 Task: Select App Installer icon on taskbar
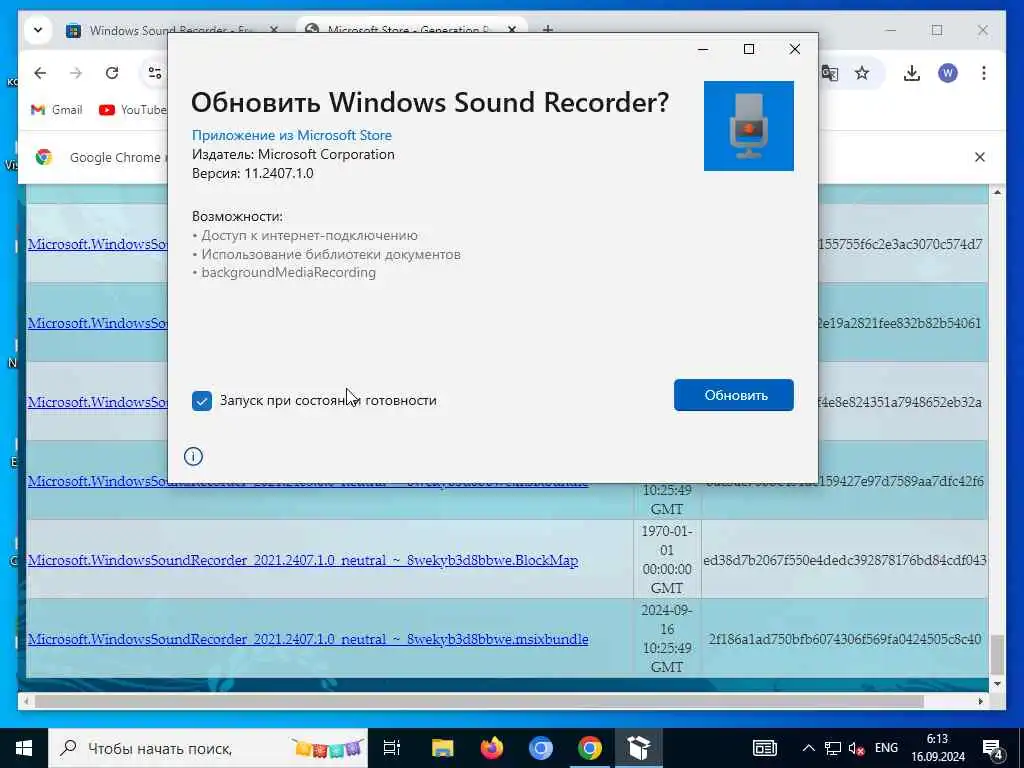[638, 748]
